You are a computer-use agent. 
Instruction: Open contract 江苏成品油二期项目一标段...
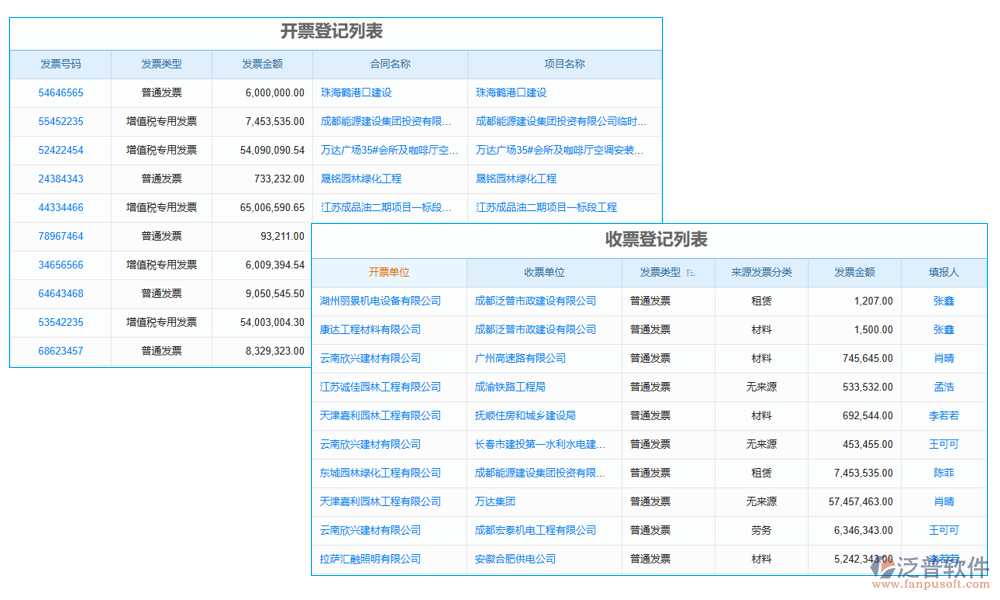pyautogui.click(x=386, y=208)
